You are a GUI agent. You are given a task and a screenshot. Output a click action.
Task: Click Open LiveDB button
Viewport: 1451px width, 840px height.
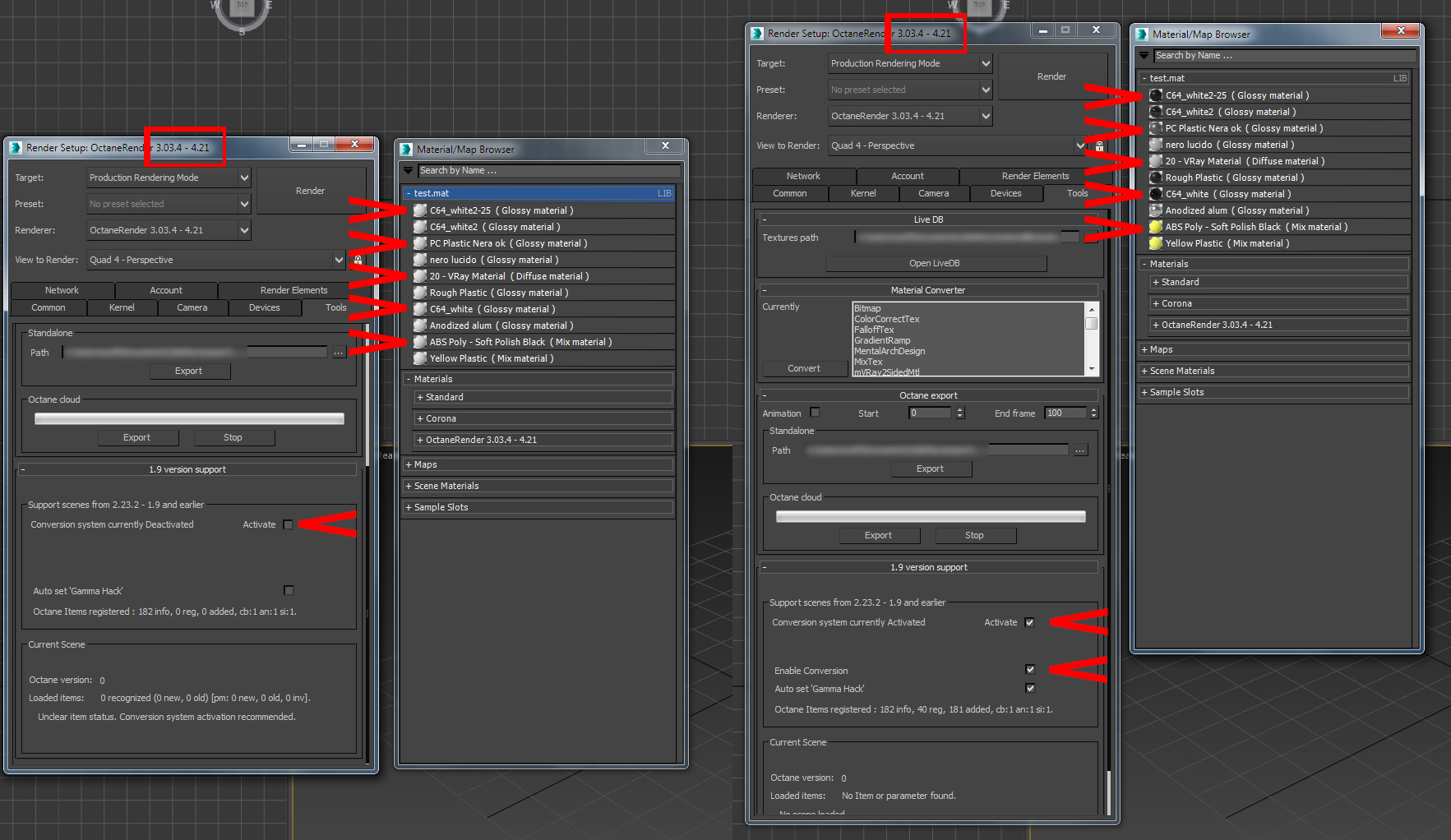[x=935, y=263]
